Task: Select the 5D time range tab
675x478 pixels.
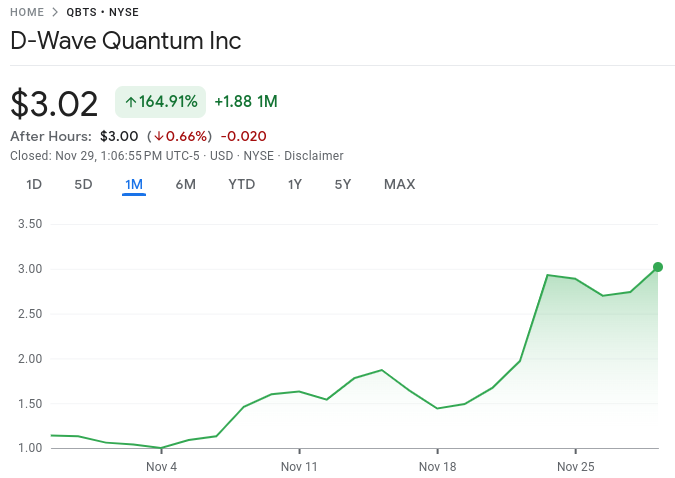Action: (83, 184)
